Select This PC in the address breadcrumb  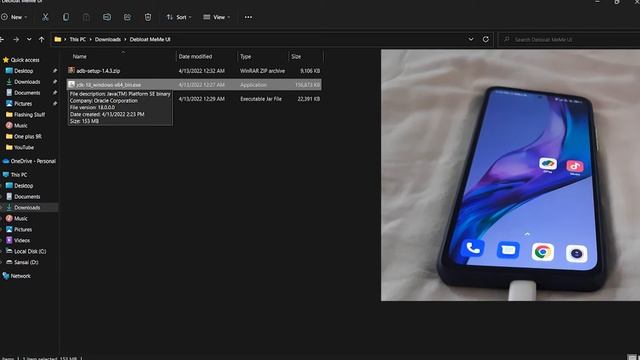tap(78, 40)
